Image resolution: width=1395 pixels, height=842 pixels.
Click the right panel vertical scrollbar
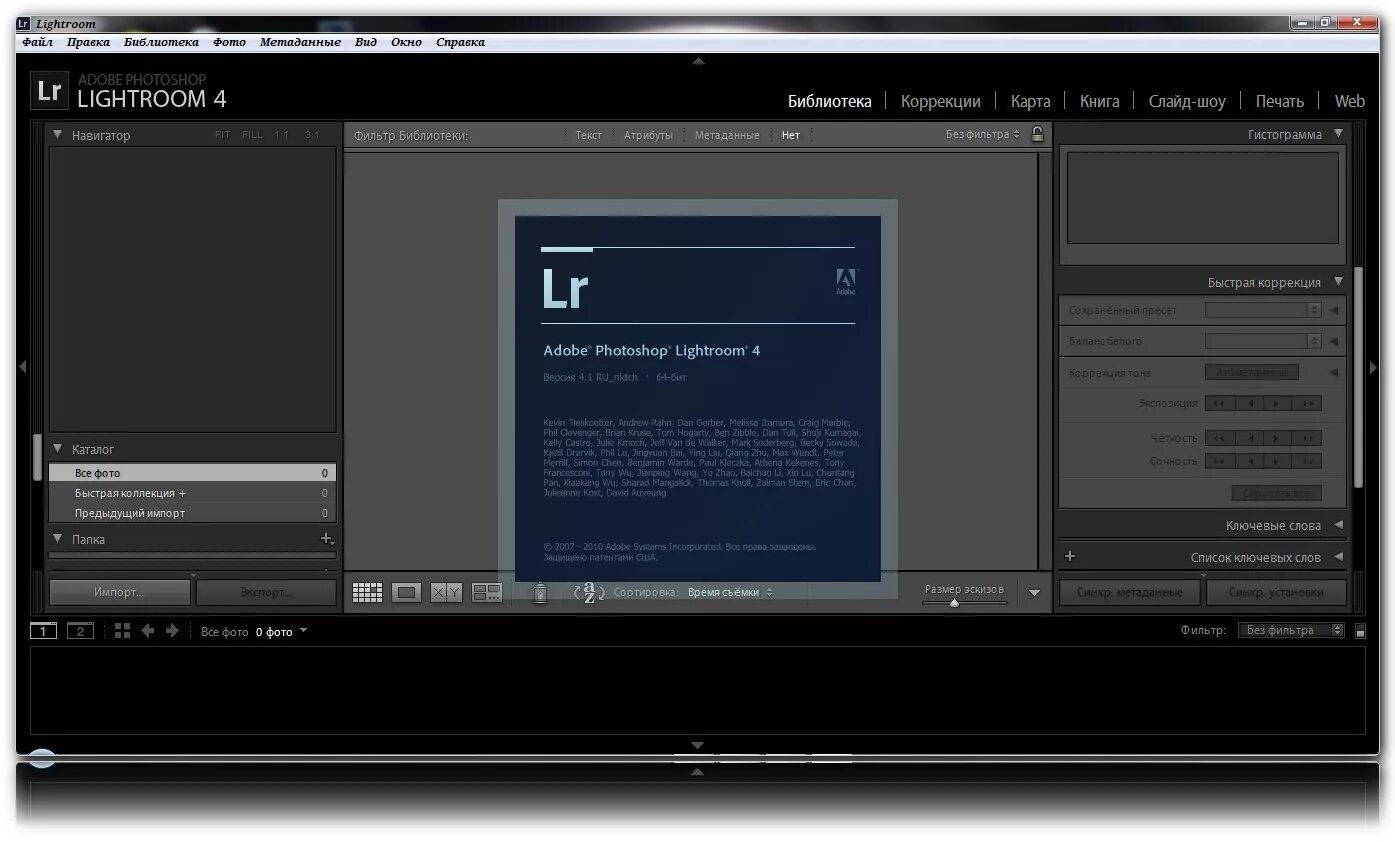(1358, 375)
